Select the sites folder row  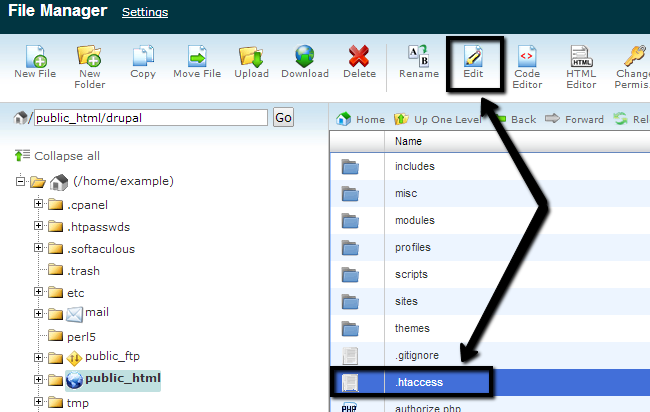pos(490,301)
